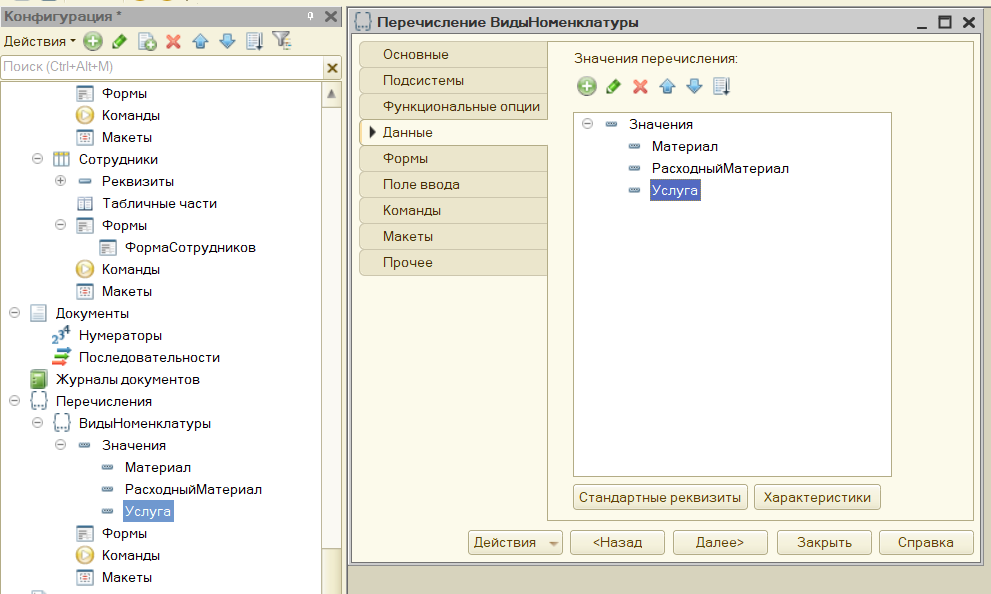
Task: Delete the selected enumeration value
Action: pos(640,87)
